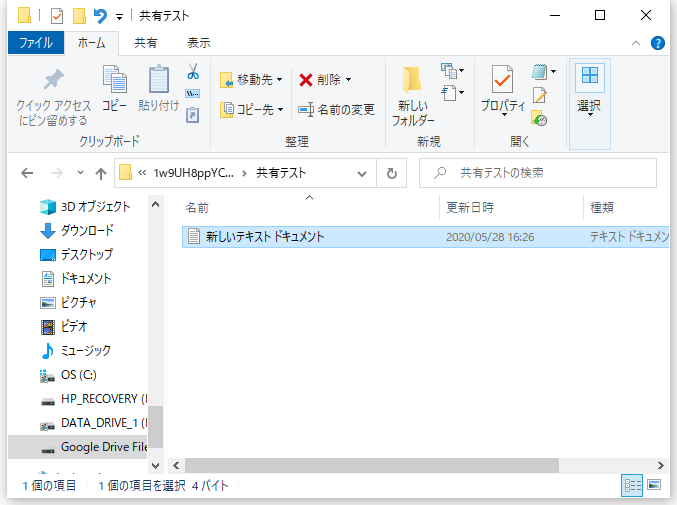Screen dimensions: 677x505
Task: Click 名前の変更 (Rename) button
Action: coord(336,110)
